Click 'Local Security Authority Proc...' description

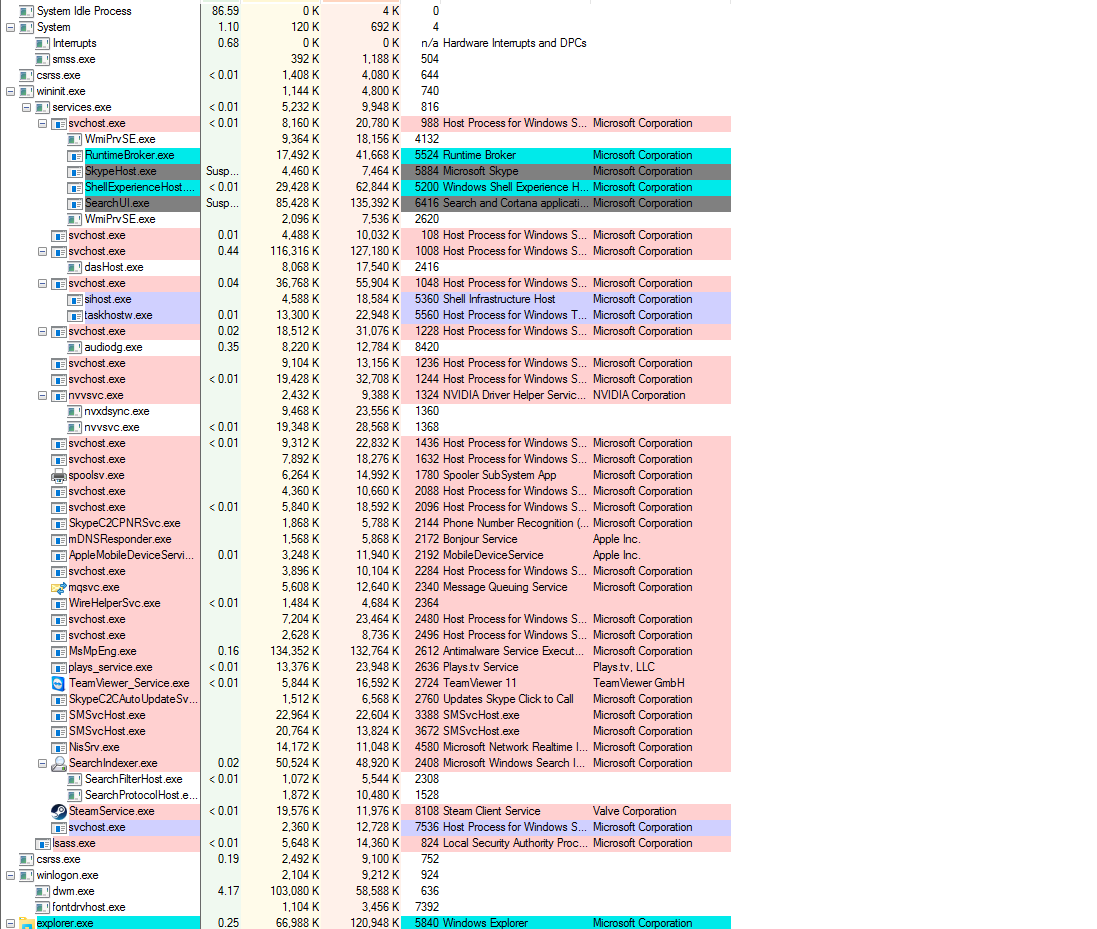coord(514,844)
